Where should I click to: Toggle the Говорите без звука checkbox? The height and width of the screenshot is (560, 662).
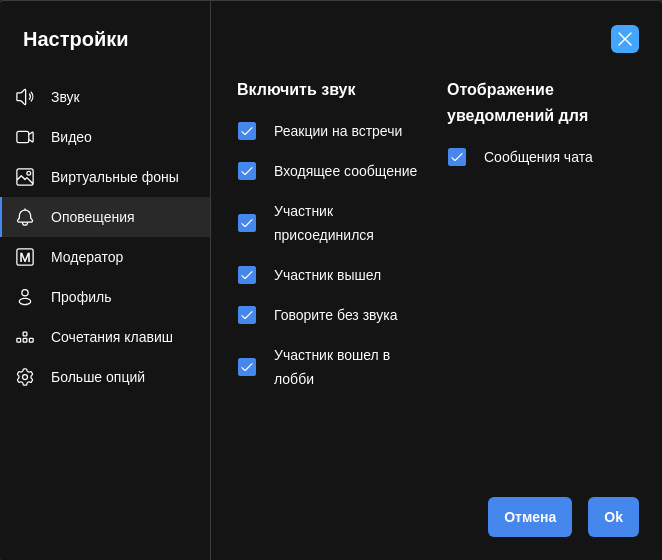[247, 315]
